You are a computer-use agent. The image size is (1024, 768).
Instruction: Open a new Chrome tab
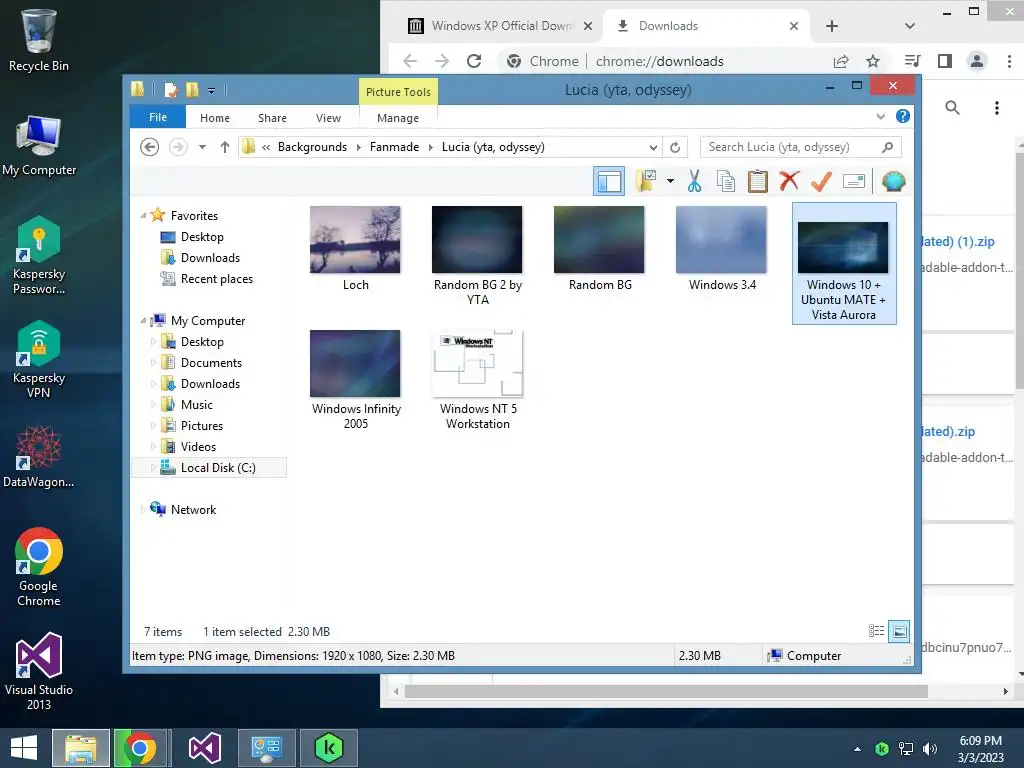831,26
